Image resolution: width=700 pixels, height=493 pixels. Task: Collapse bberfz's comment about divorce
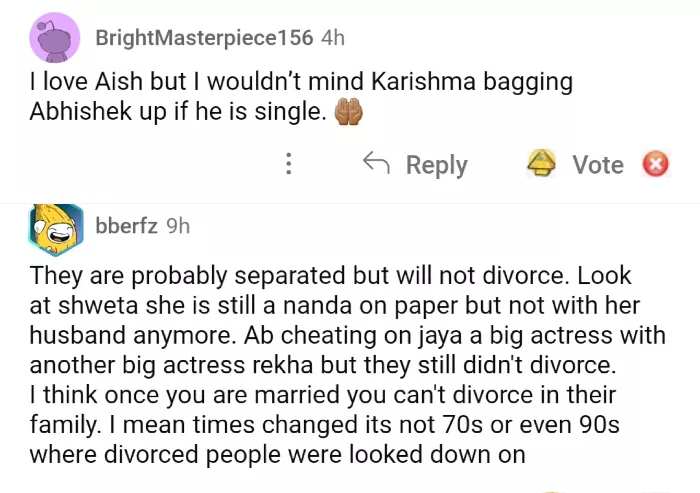400,227
